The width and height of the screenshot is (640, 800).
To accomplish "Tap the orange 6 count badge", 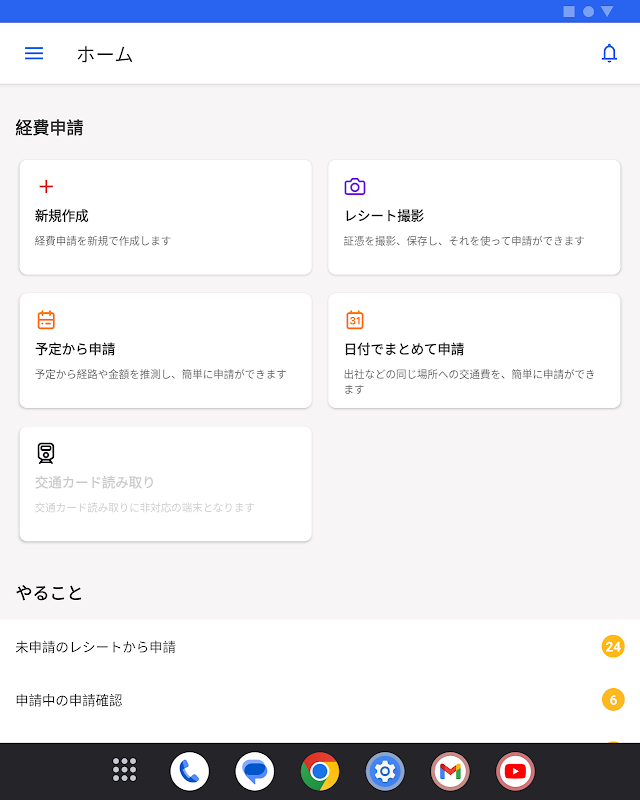I will (613, 700).
